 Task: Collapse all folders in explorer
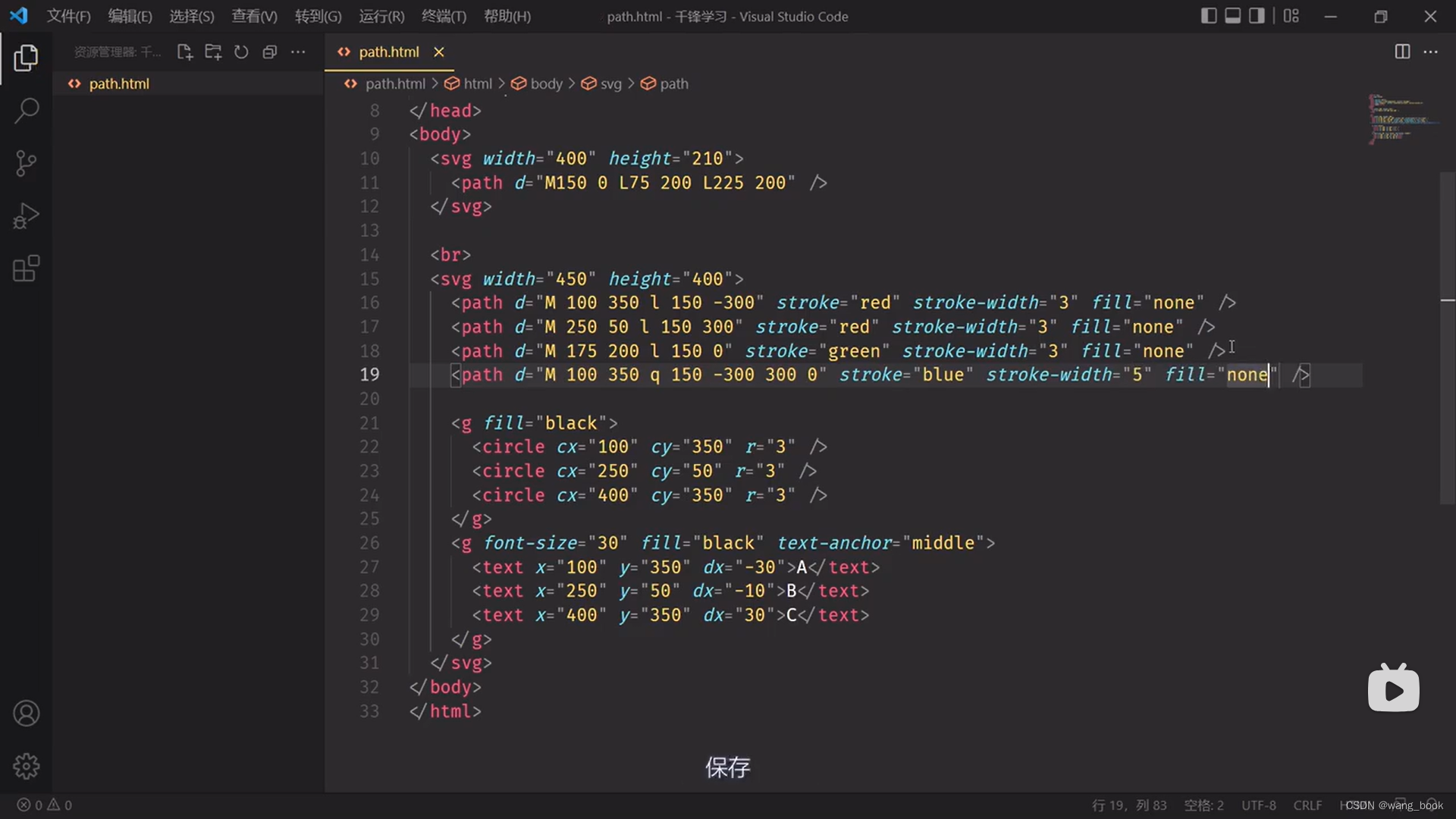click(269, 52)
